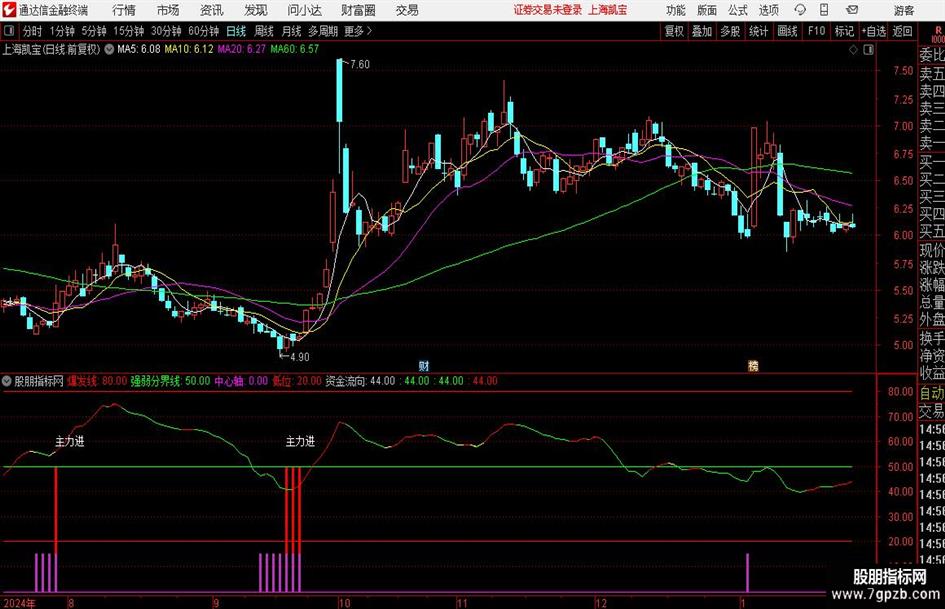Expand the indicator dropdown beside 股朋指标网

(x=7, y=381)
